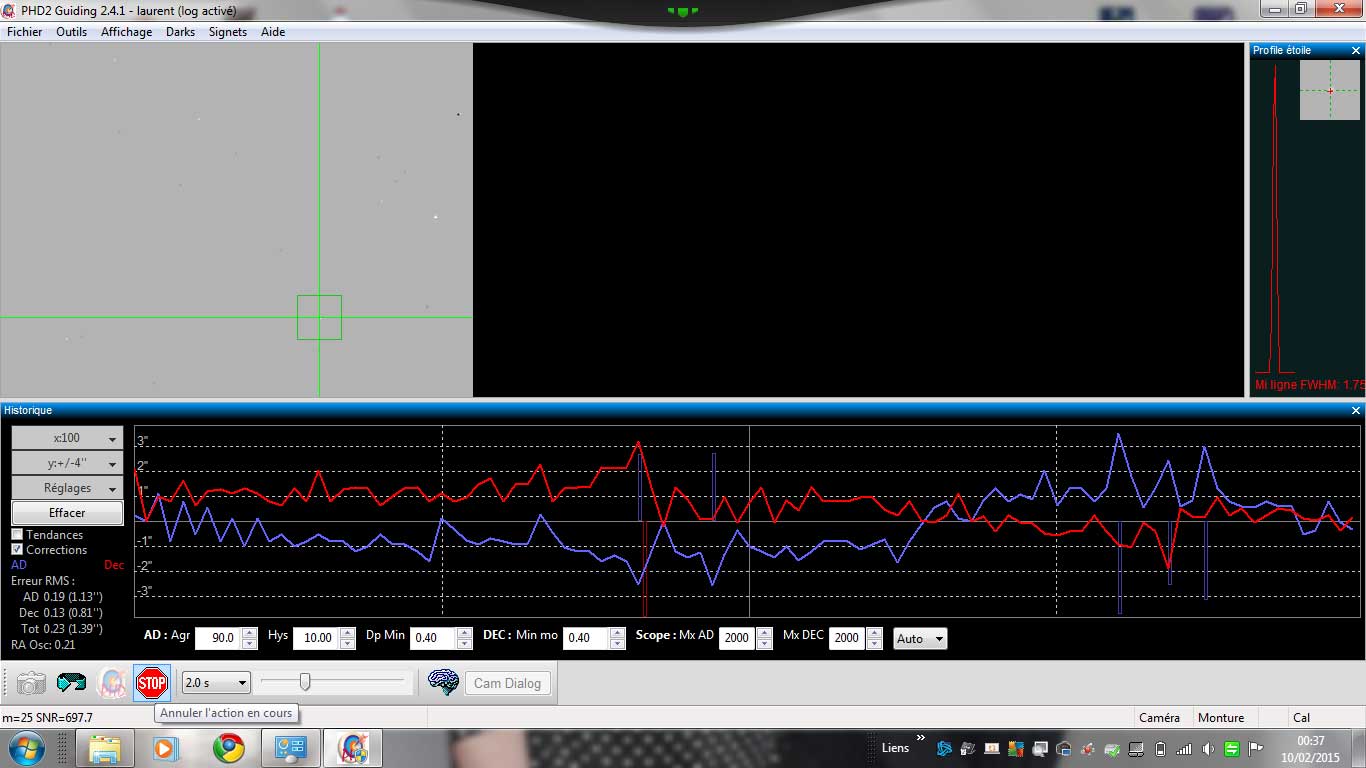Image resolution: width=1366 pixels, height=768 pixels.
Task: Increase Mx AD with up arrow
Action: tap(764, 633)
